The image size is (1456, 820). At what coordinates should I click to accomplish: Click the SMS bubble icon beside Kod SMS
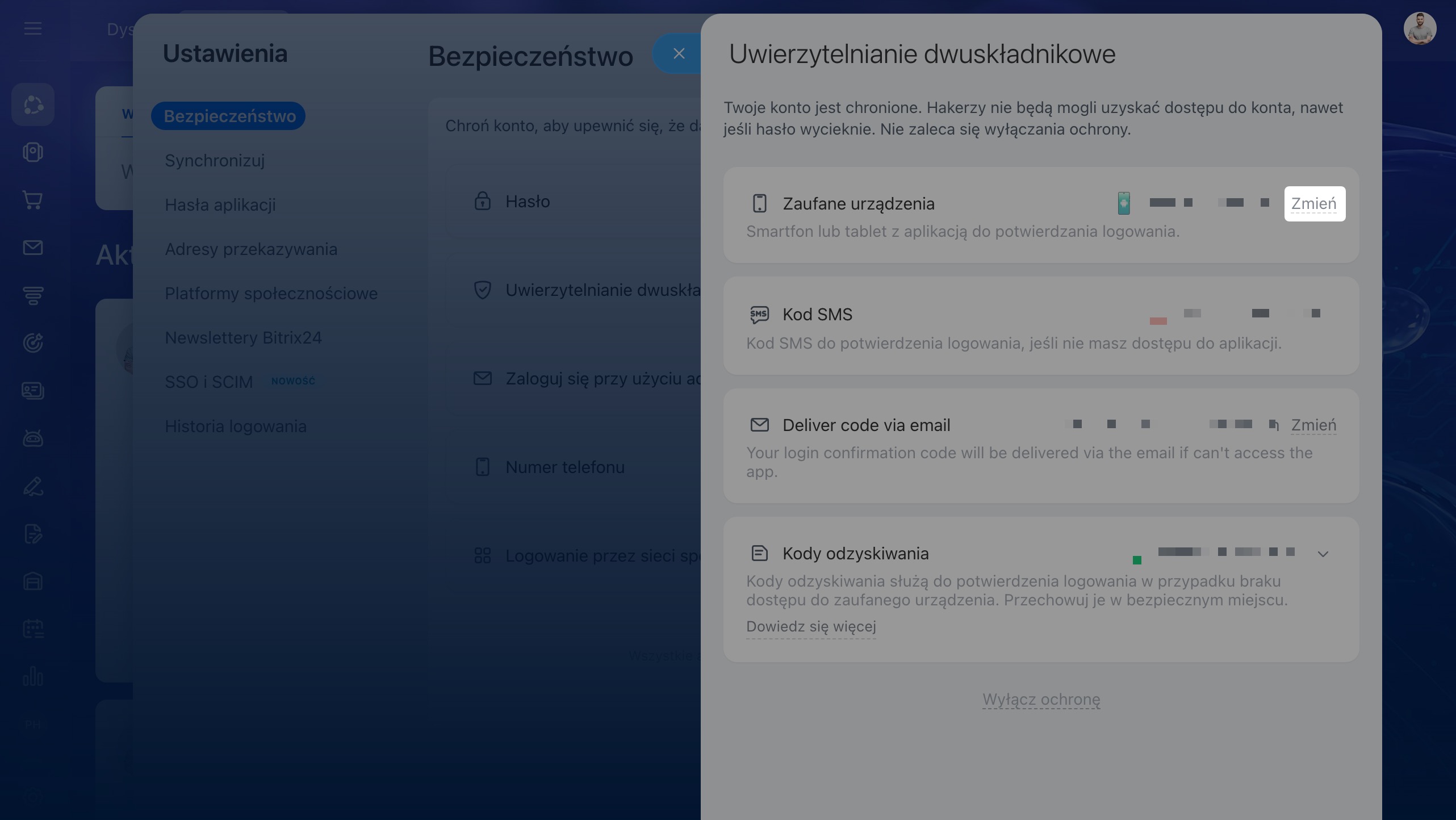(x=759, y=315)
